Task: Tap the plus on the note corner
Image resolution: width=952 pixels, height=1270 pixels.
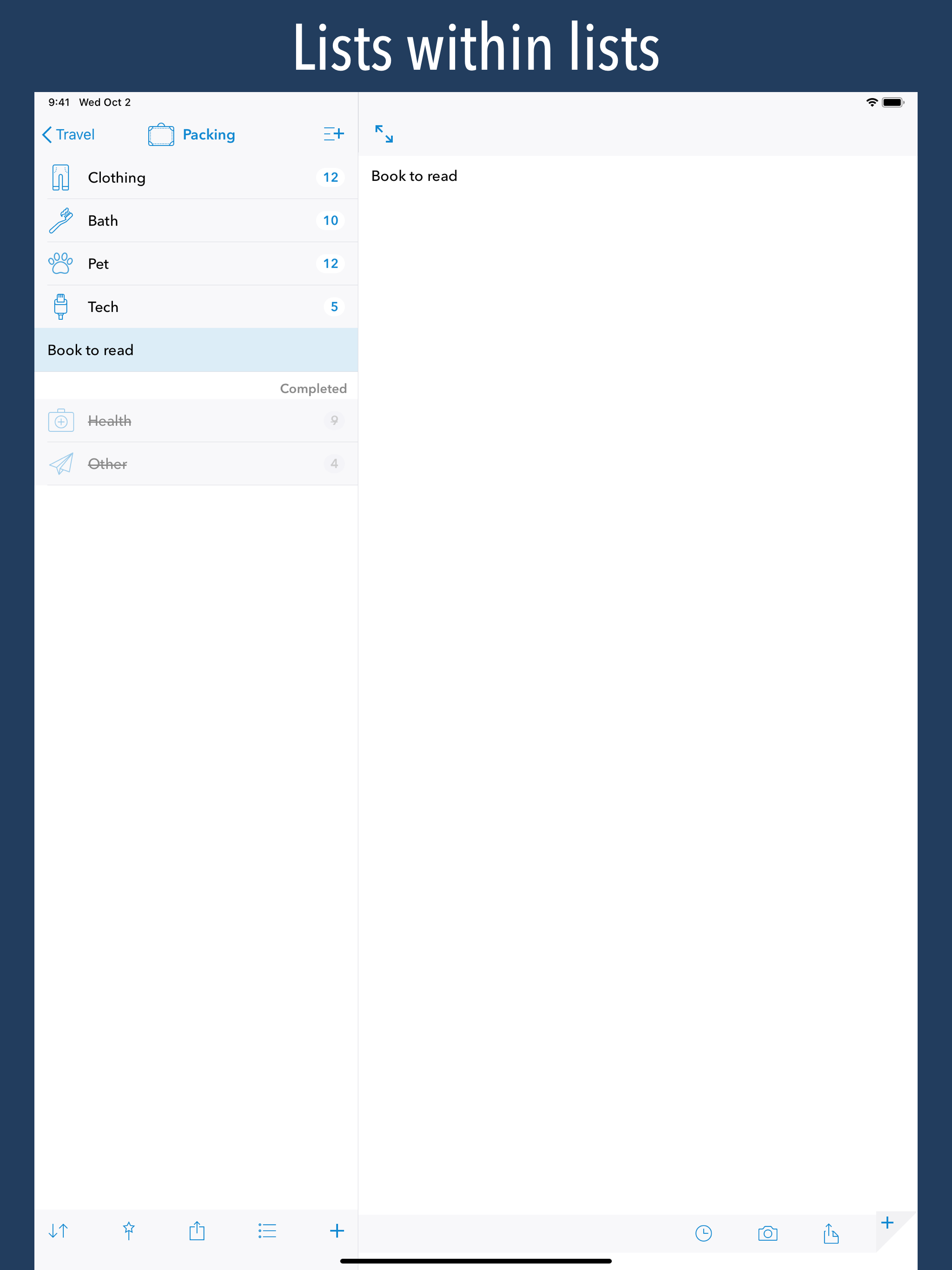Action: pos(887,1222)
